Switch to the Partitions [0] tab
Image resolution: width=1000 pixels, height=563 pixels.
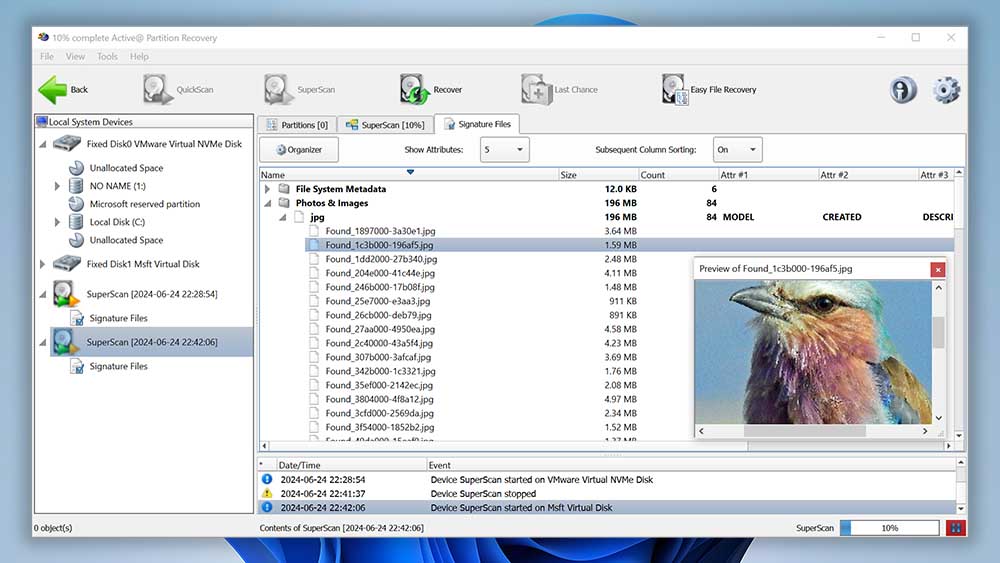pyautogui.click(x=297, y=125)
